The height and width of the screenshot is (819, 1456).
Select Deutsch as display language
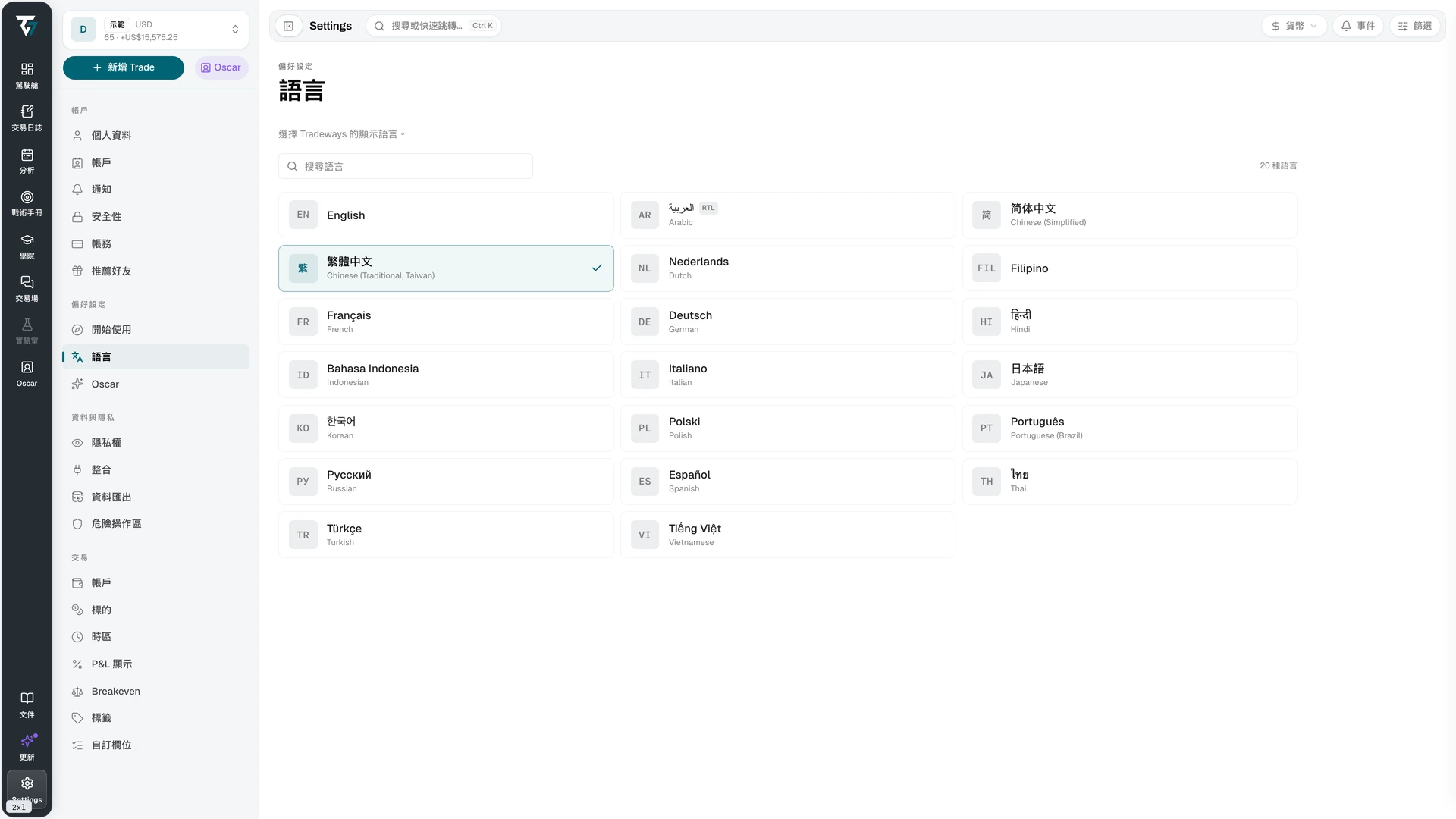click(787, 322)
